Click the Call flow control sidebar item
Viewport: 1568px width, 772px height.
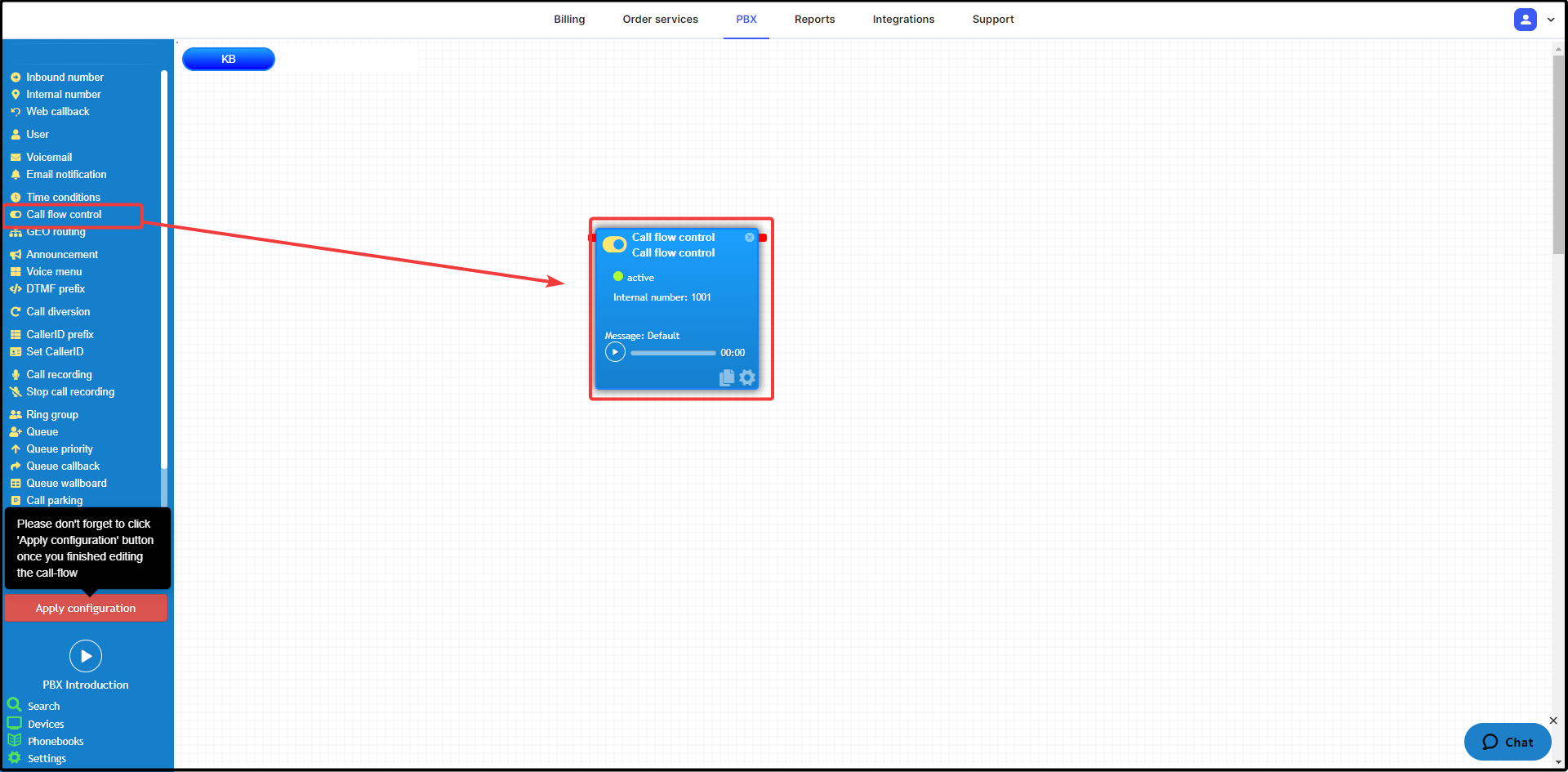64,215
